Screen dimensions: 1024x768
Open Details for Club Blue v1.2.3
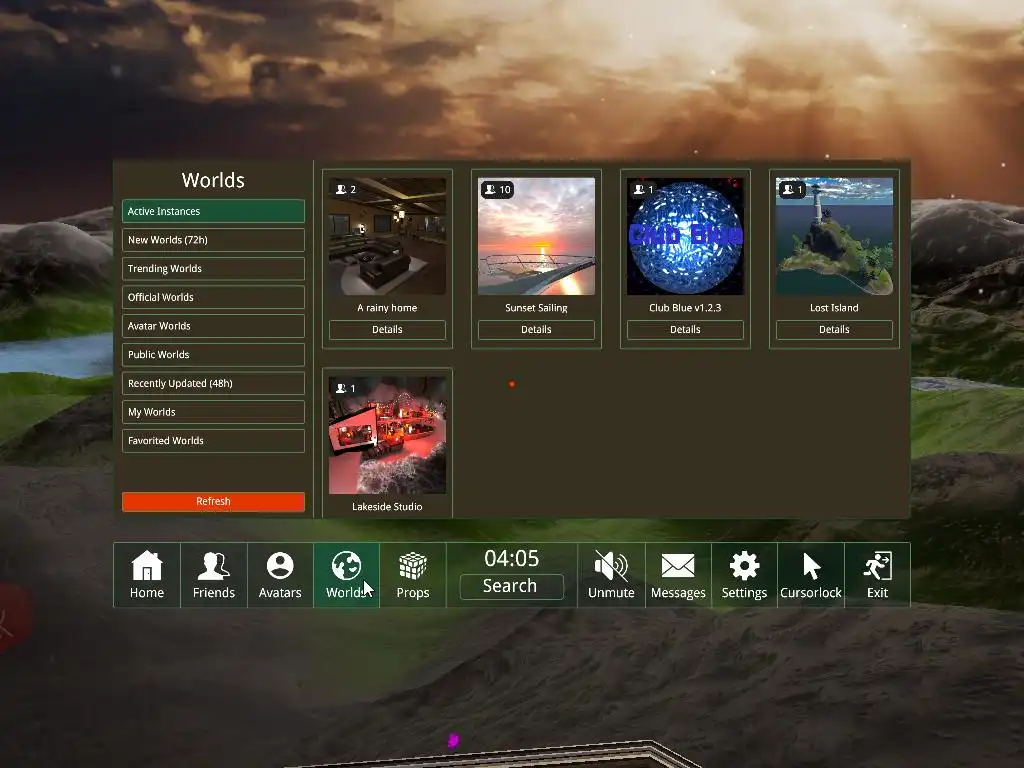685,330
